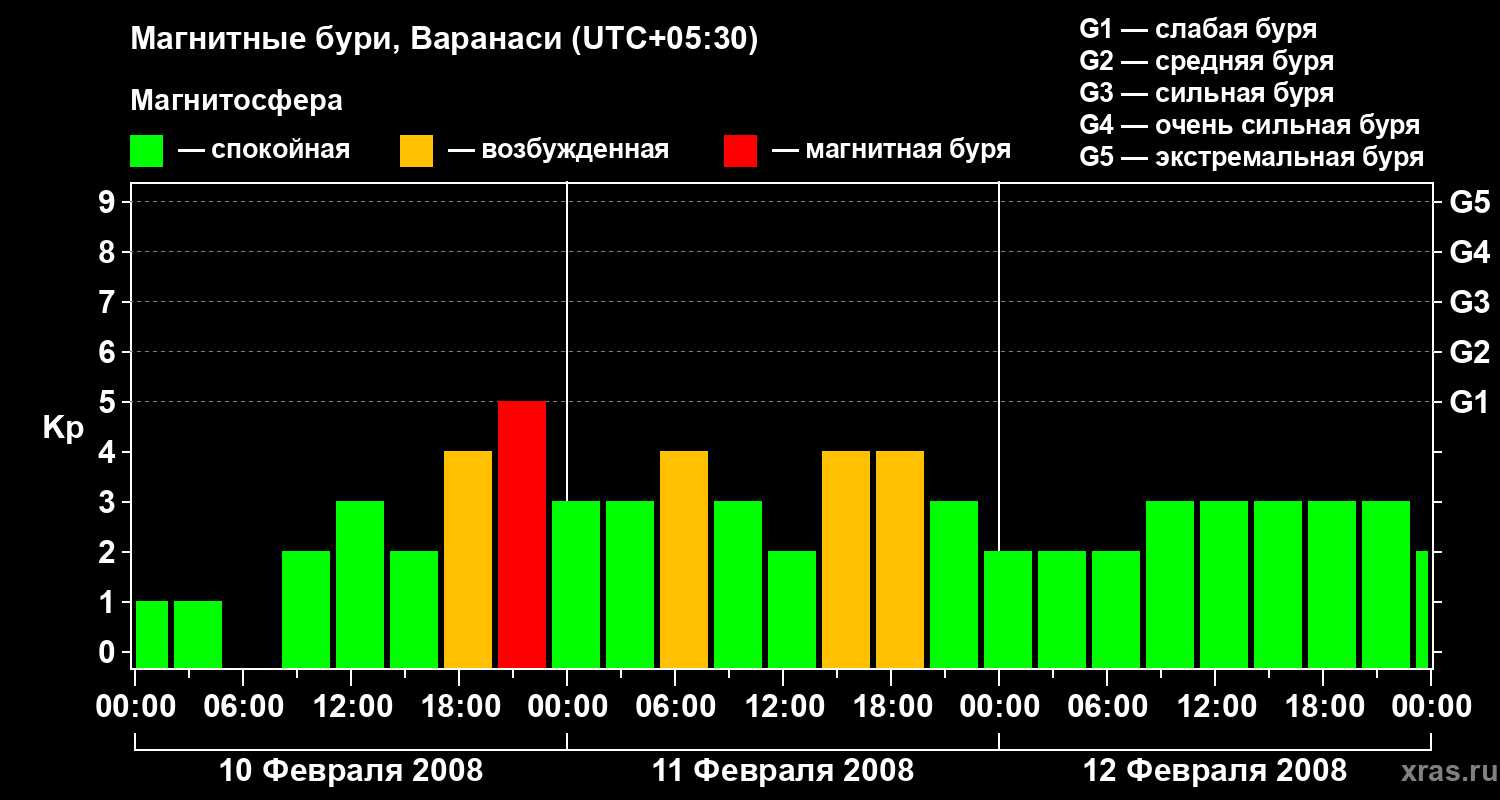Viewport: 1500px width, 800px height.
Task: Click the 'Kp' axis title
Action: [x=64, y=428]
